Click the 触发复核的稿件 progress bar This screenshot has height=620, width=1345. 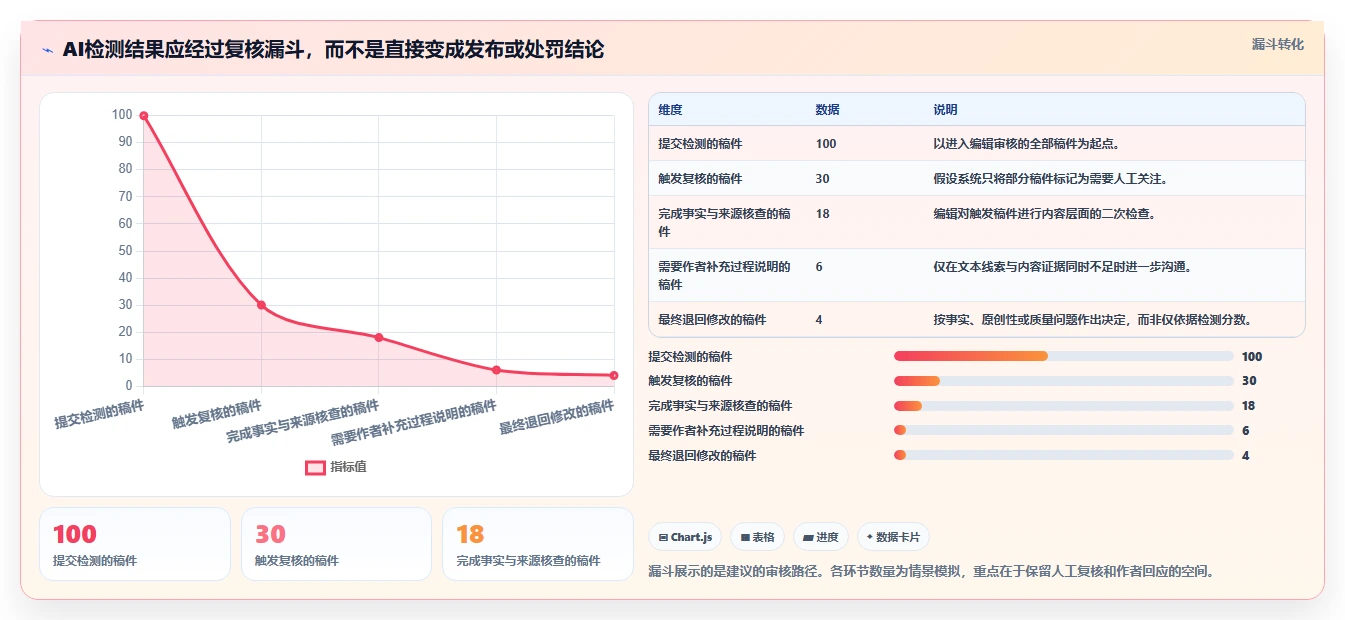pyautogui.click(x=1063, y=381)
